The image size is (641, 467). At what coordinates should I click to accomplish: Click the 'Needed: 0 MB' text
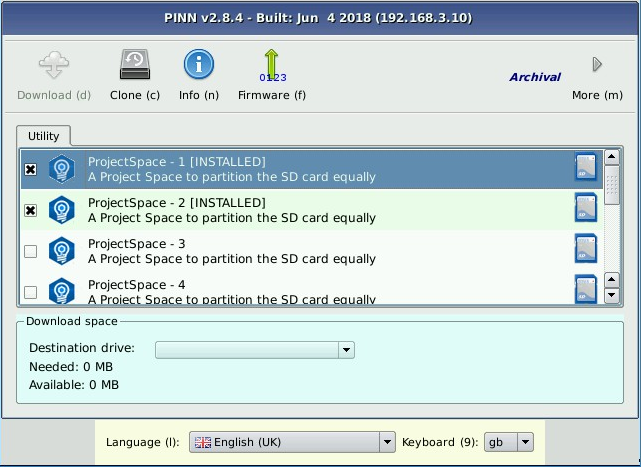(x=71, y=367)
